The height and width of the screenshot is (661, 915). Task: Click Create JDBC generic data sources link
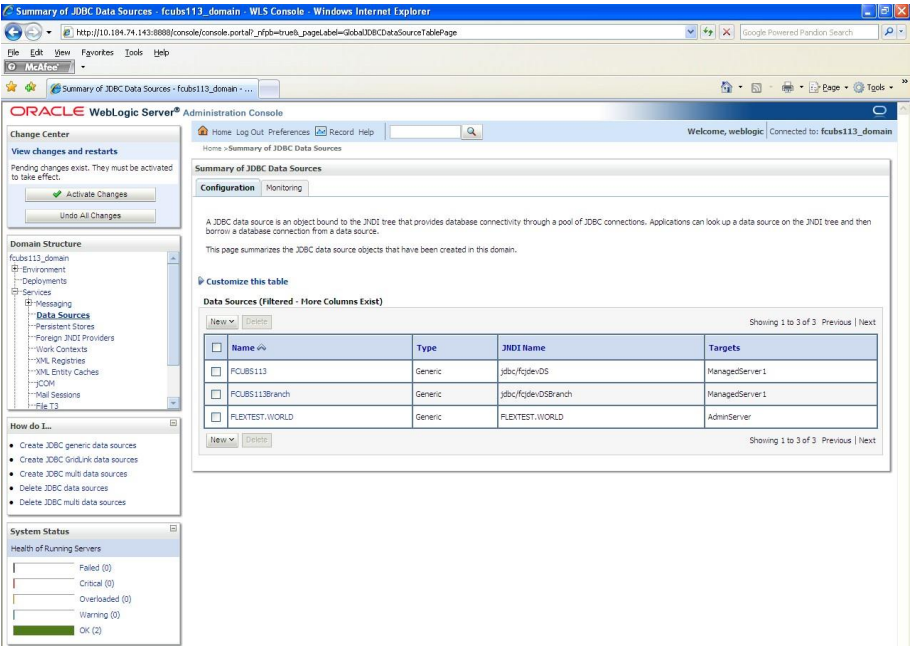click(78, 445)
